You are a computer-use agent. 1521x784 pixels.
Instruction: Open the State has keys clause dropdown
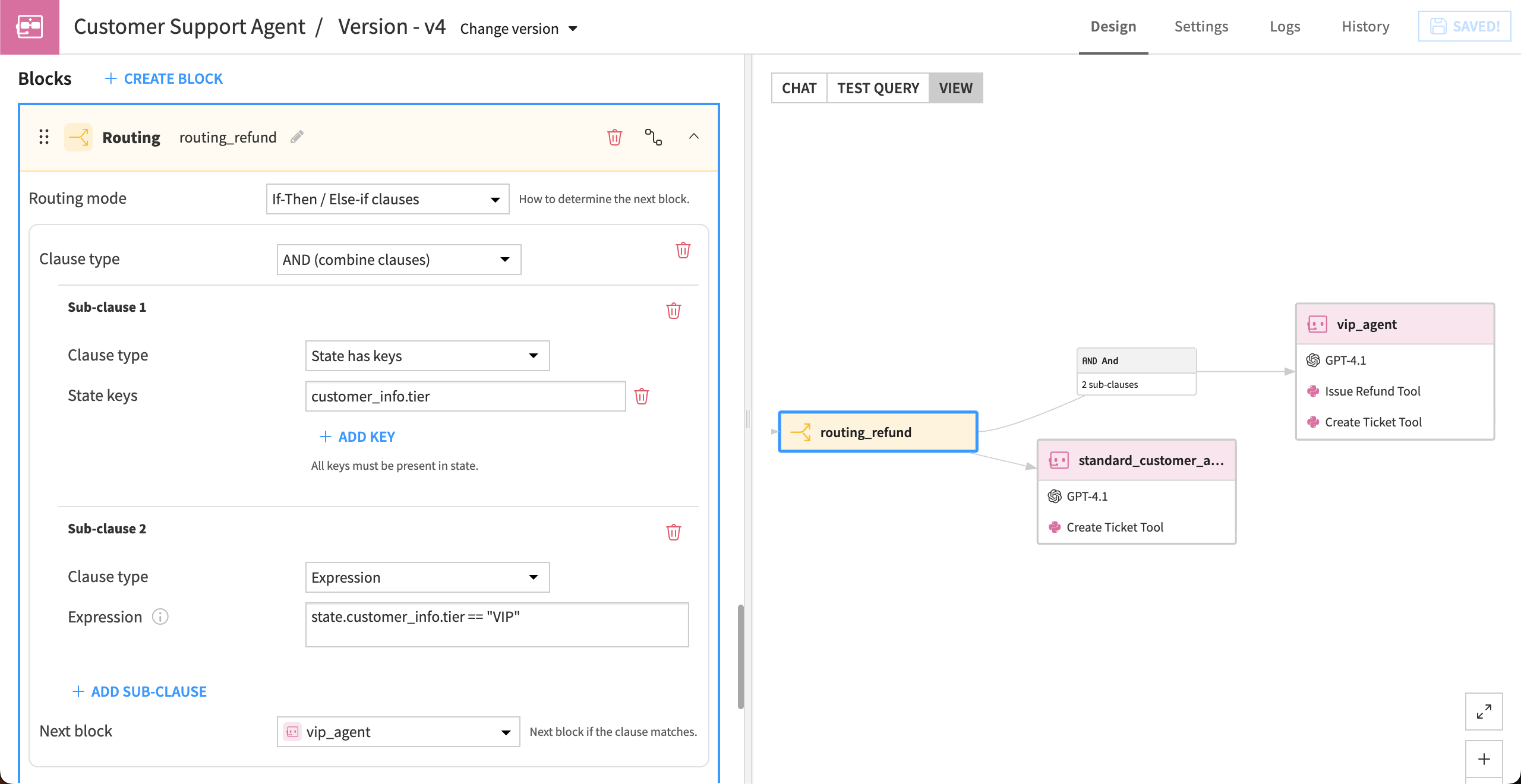(x=427, y=356)
